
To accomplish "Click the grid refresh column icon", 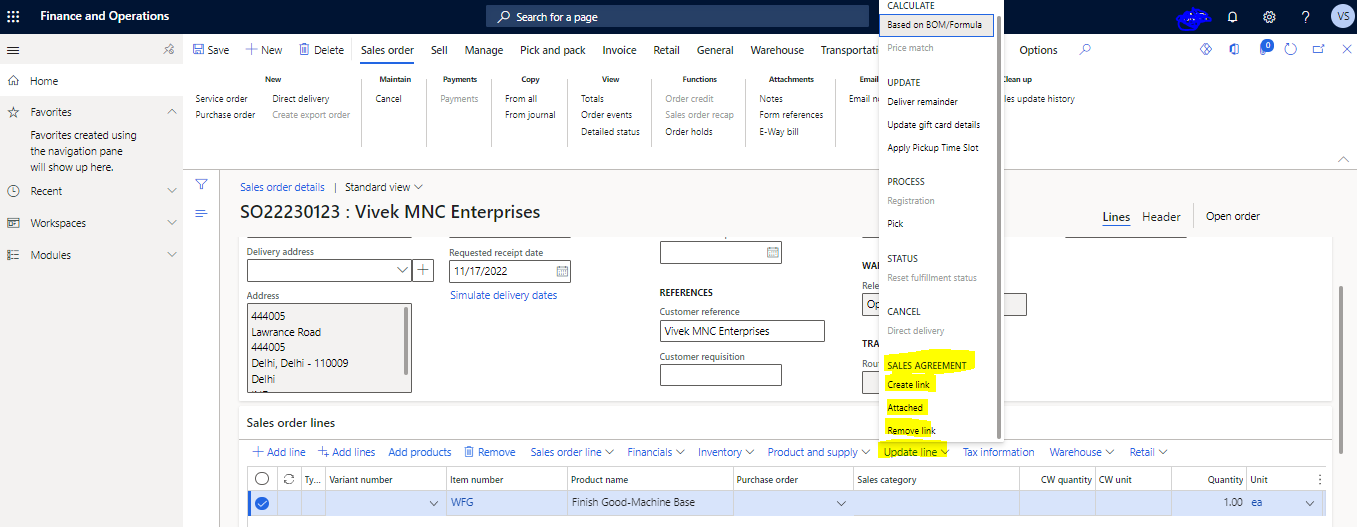I will click(290, 479).
